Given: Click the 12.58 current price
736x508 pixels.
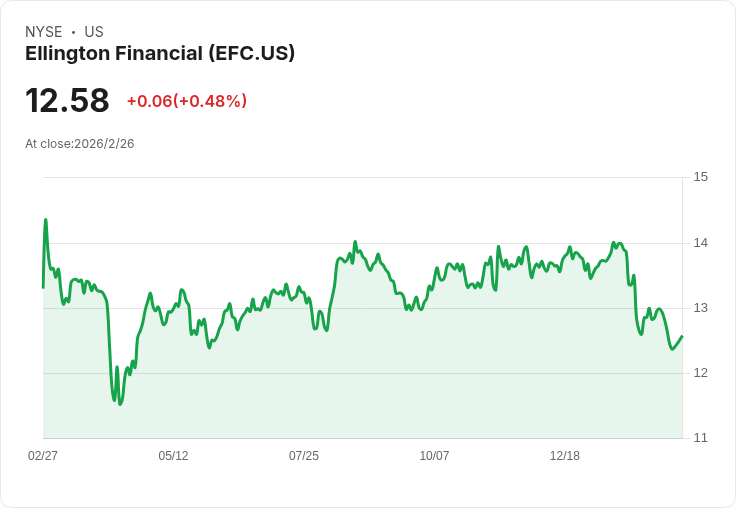Looking at the screenshot, I should tap(67, 101).
